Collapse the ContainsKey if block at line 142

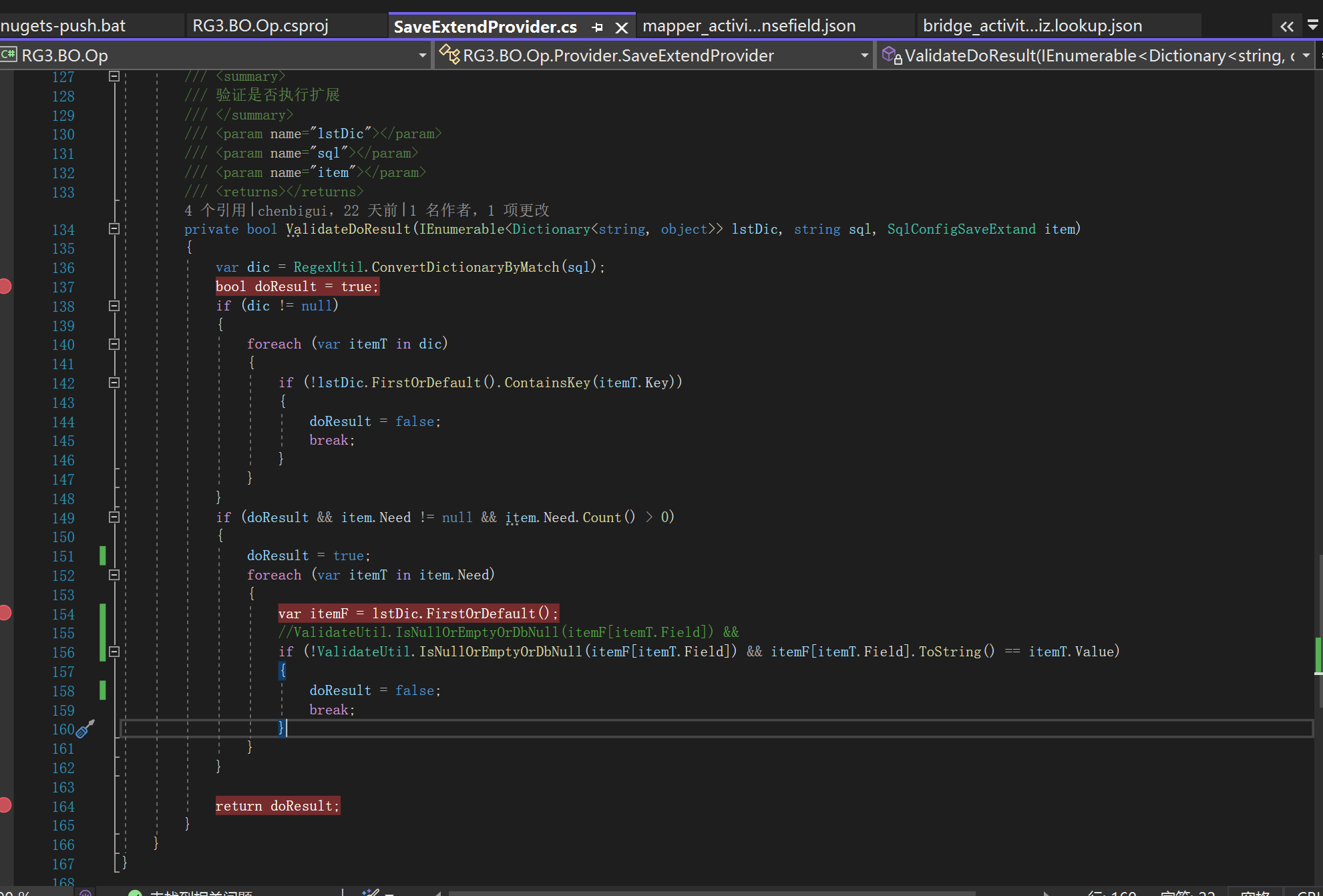tap(114, 383)
